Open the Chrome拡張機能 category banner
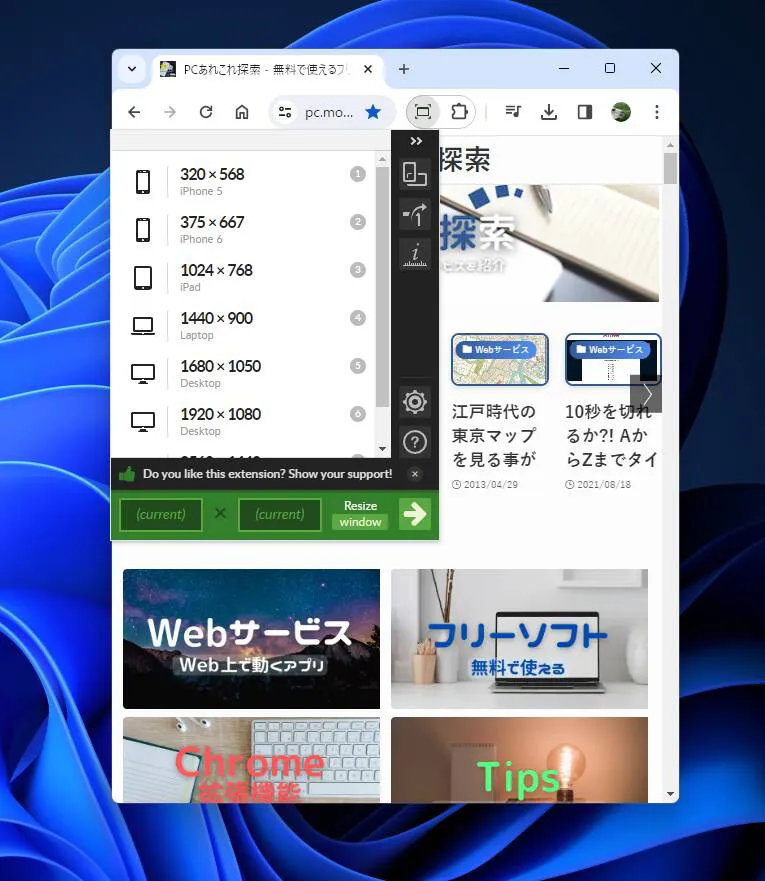Image resolution: width=765 pixels, height=881 pixels. click(251, 760)
